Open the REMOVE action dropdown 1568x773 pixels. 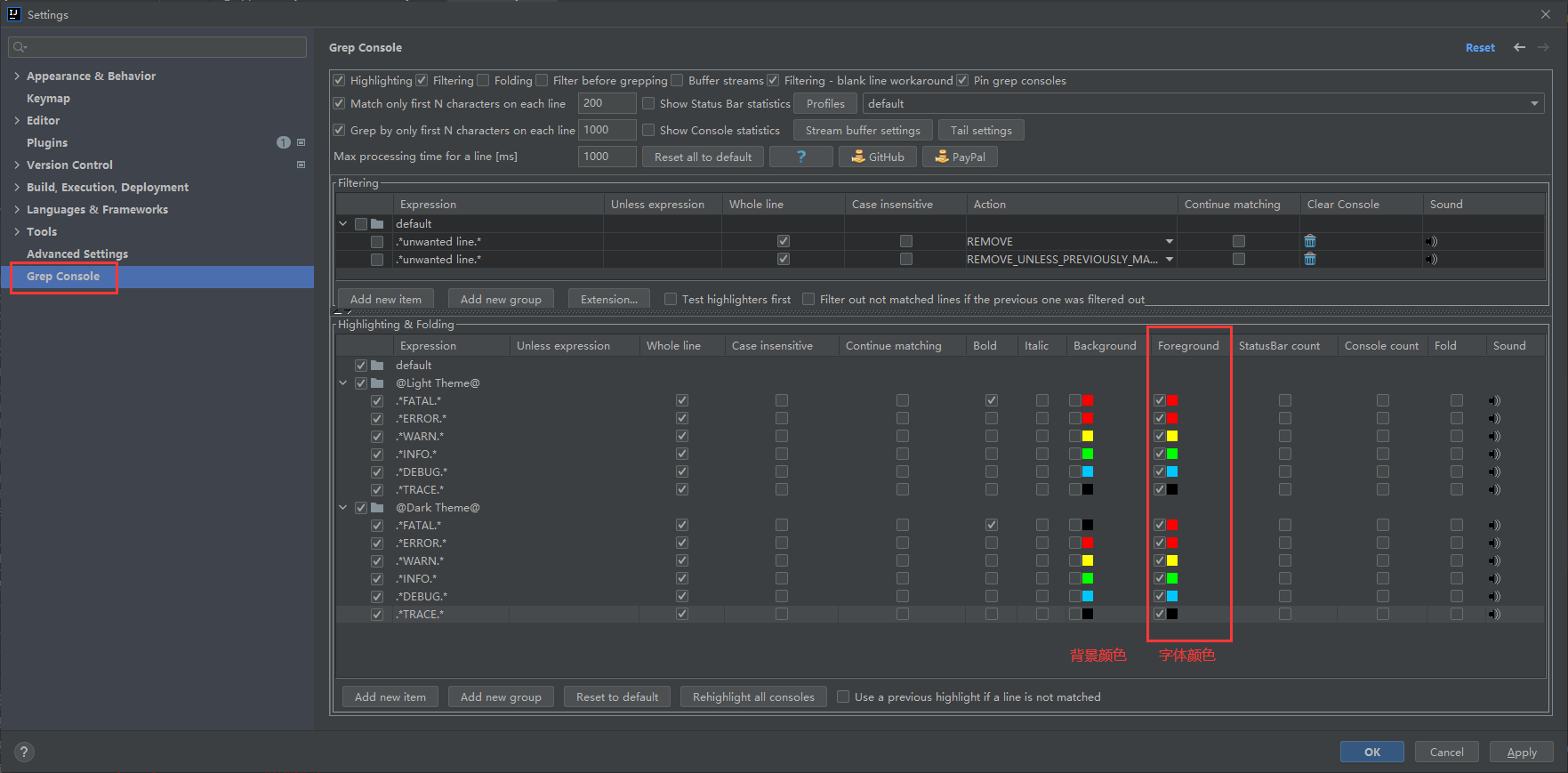coord(1170,241)
